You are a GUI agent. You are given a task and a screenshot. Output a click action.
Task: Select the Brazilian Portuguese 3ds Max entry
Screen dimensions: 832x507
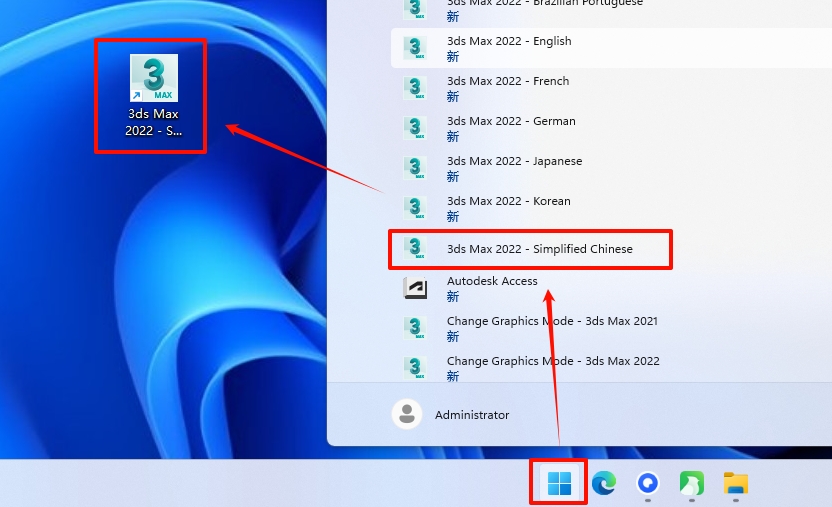point(544,5)
